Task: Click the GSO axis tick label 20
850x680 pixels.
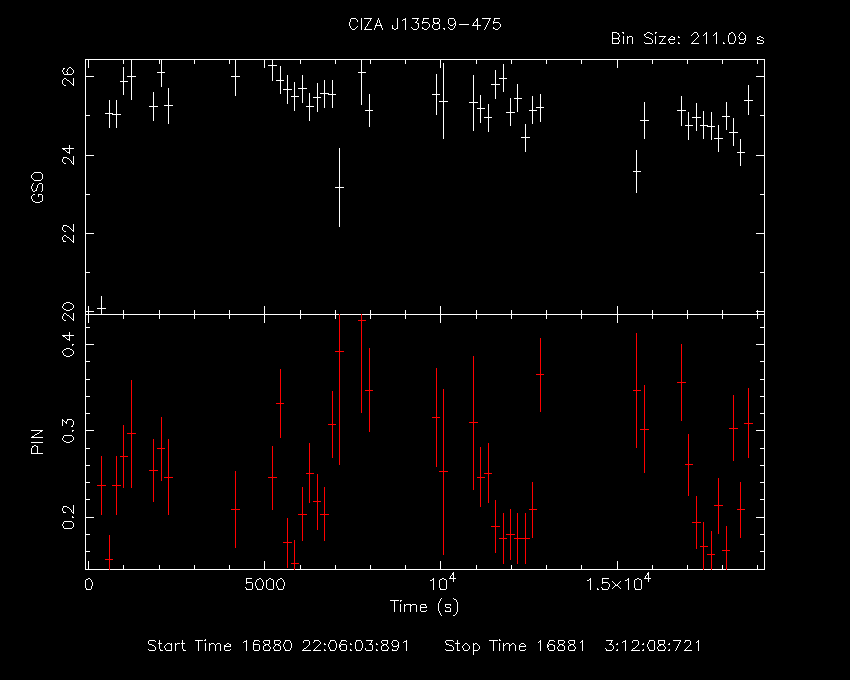Action: coord(68,311)
